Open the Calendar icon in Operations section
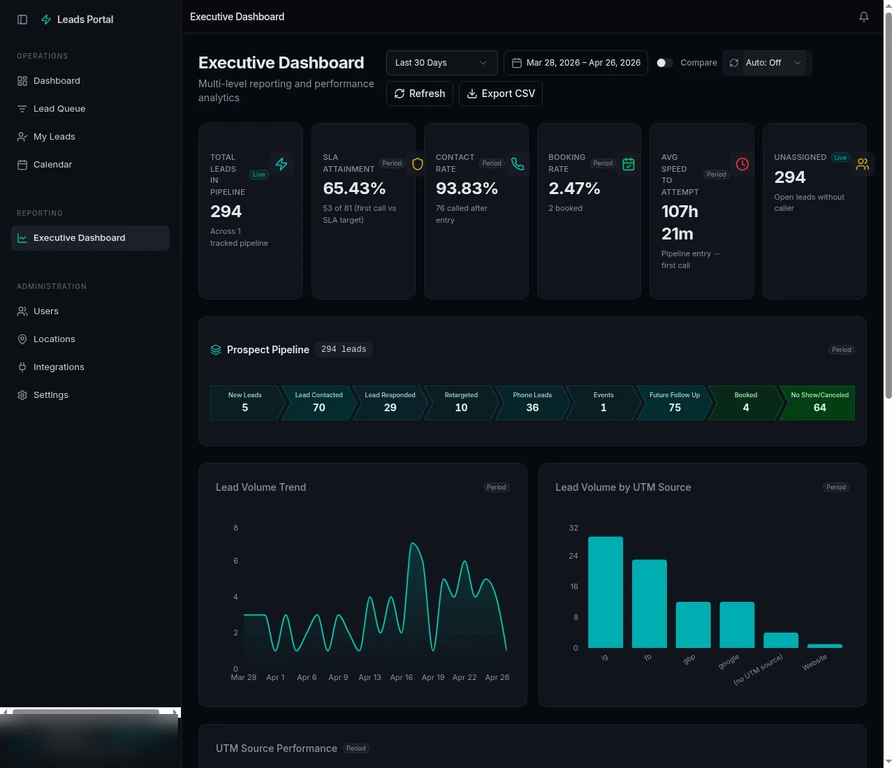The width and height of the screenshot is (894, 768). [22, 164]
